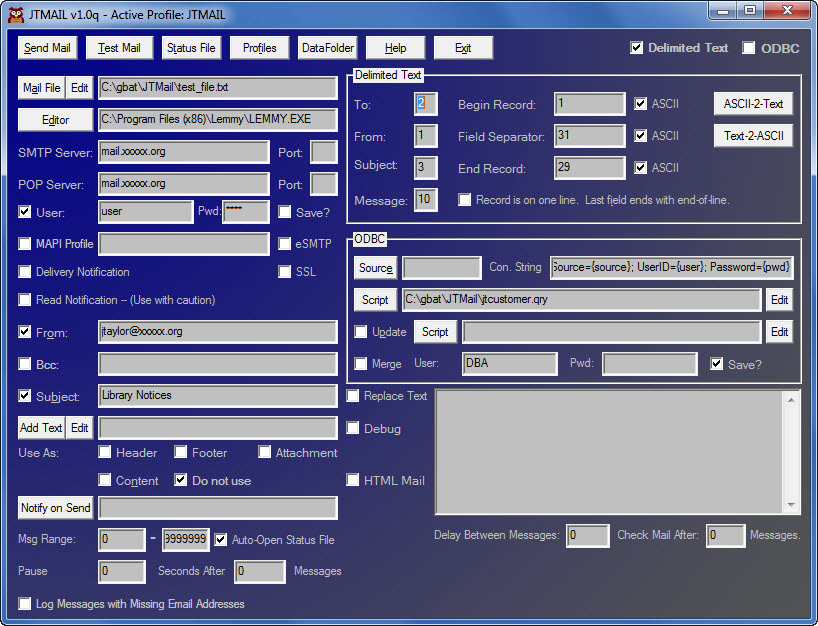Click the Exit button

463,48
